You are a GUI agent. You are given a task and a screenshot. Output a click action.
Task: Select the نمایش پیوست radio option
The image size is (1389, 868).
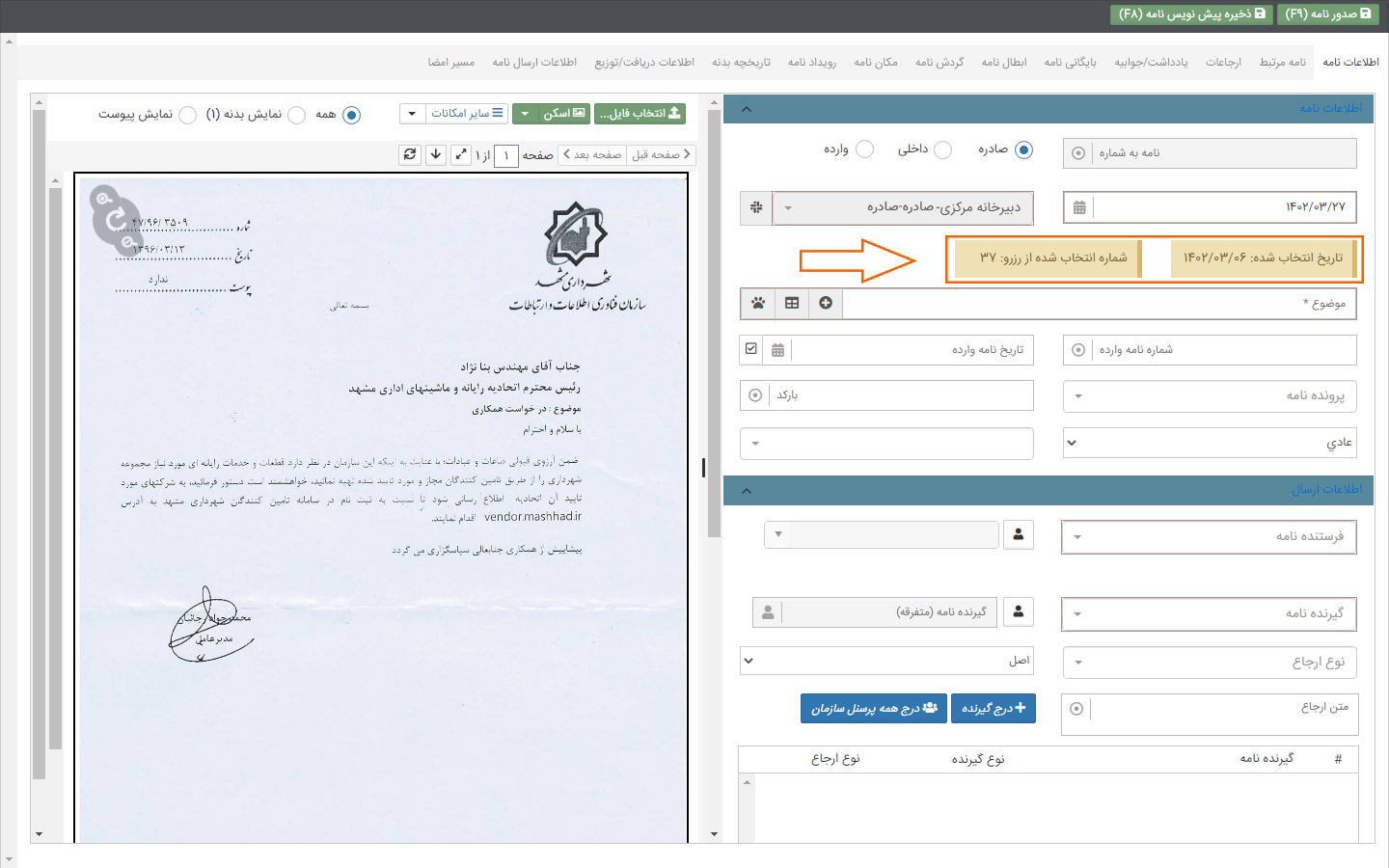pos(188,115)
